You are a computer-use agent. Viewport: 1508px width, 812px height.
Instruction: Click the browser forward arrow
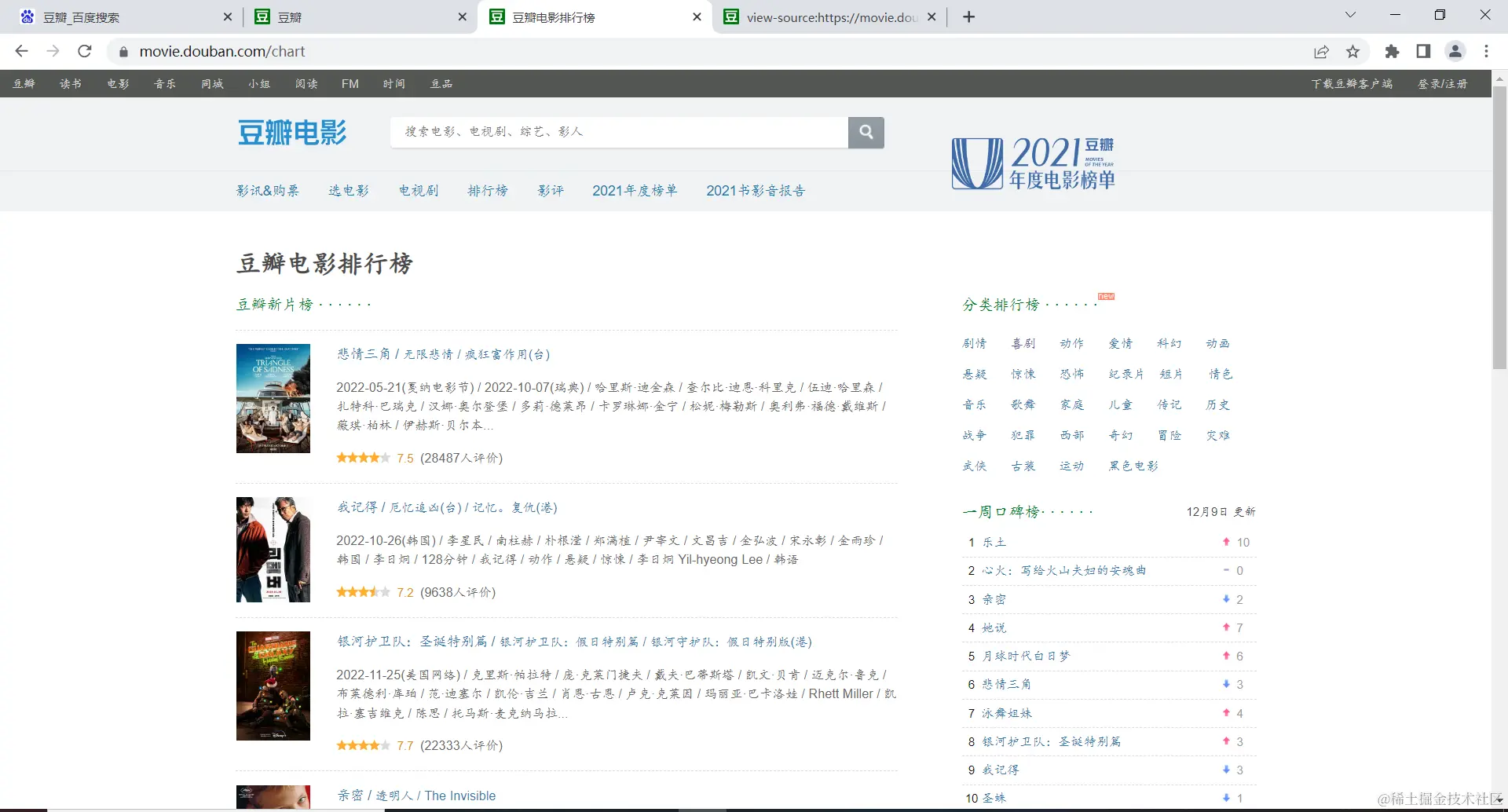[53, 51]
